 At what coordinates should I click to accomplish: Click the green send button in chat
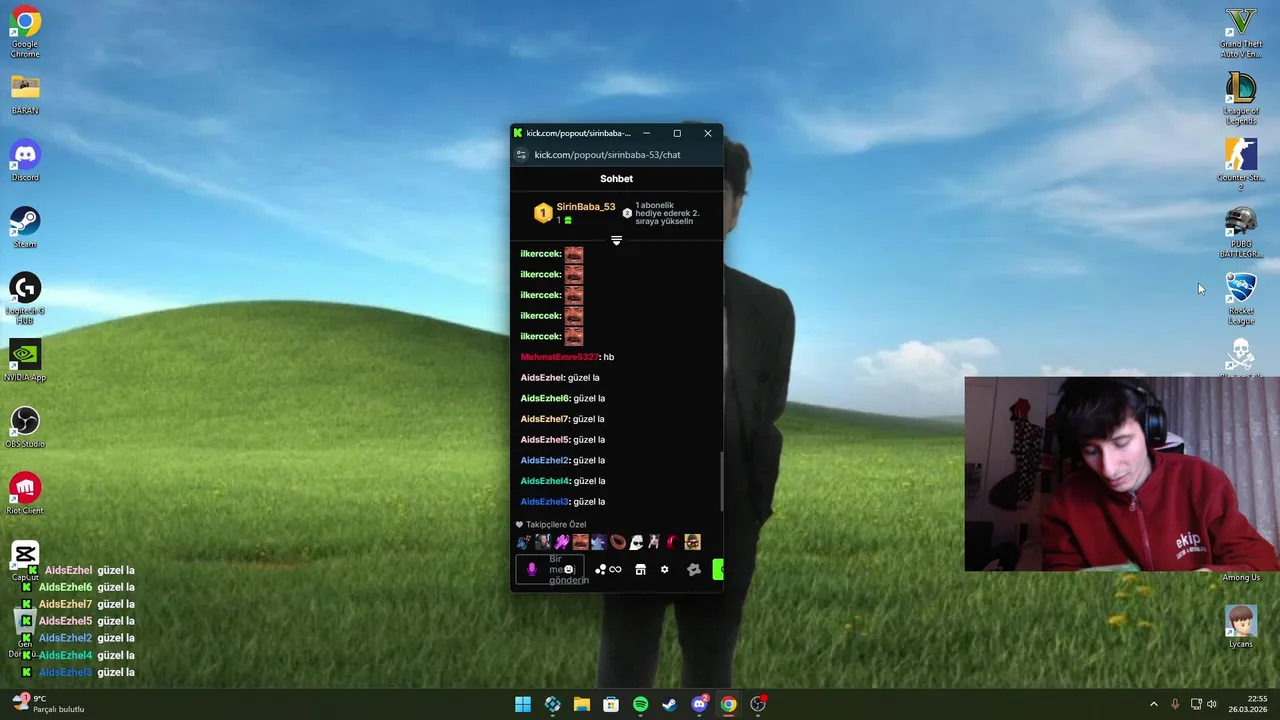(718, 569)
